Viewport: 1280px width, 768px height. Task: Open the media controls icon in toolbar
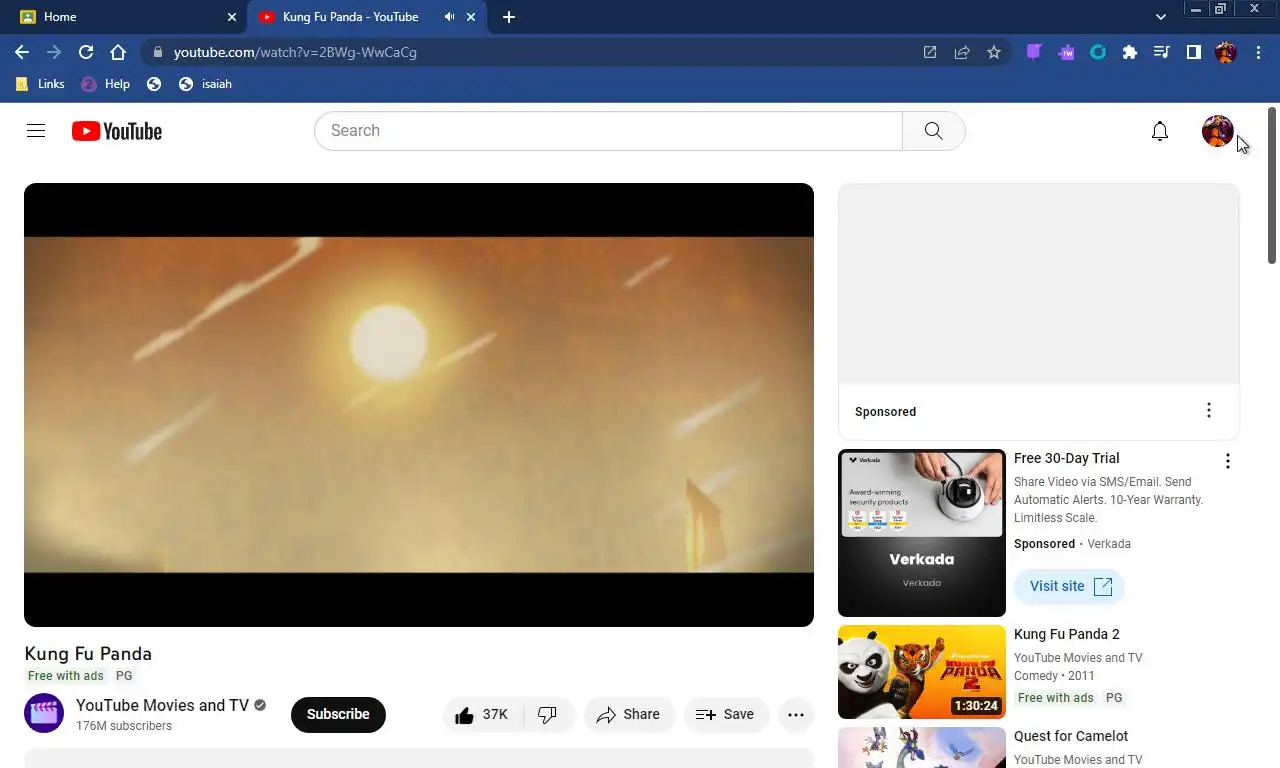[1162, 52]
